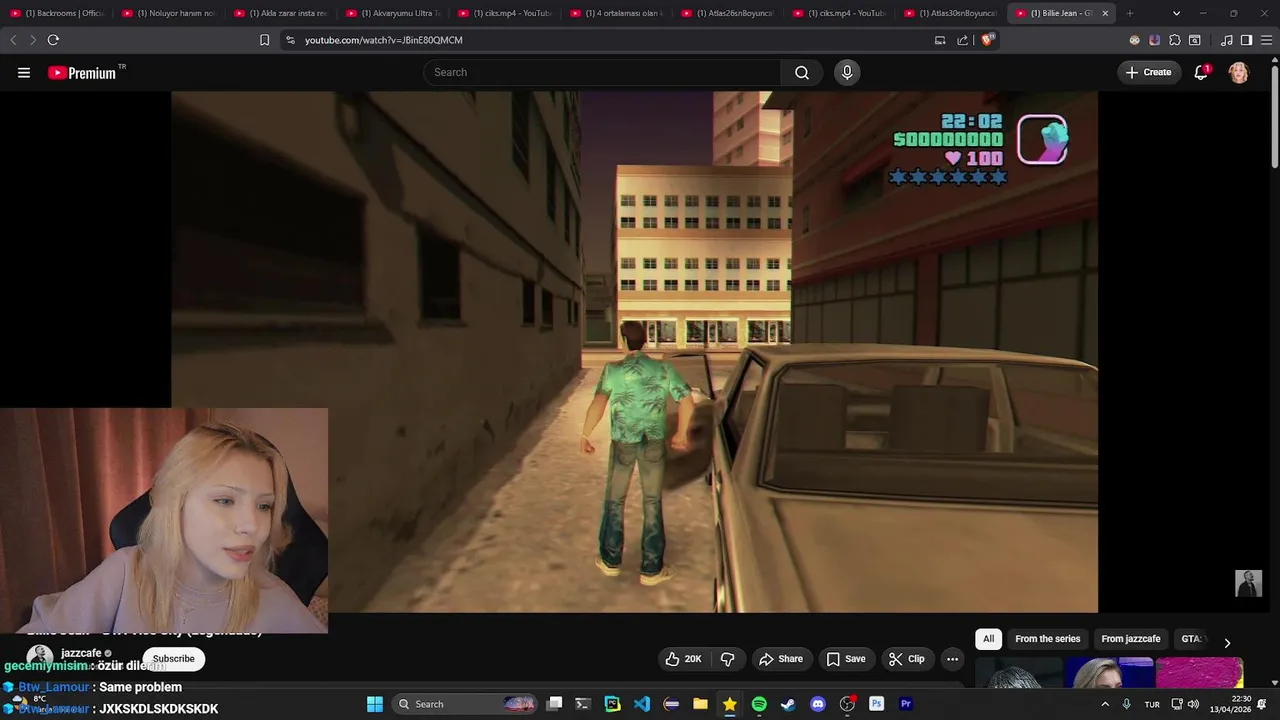Open the account avatar menu
This screenshot has width=1280, height=720.
pos(1238,72)
